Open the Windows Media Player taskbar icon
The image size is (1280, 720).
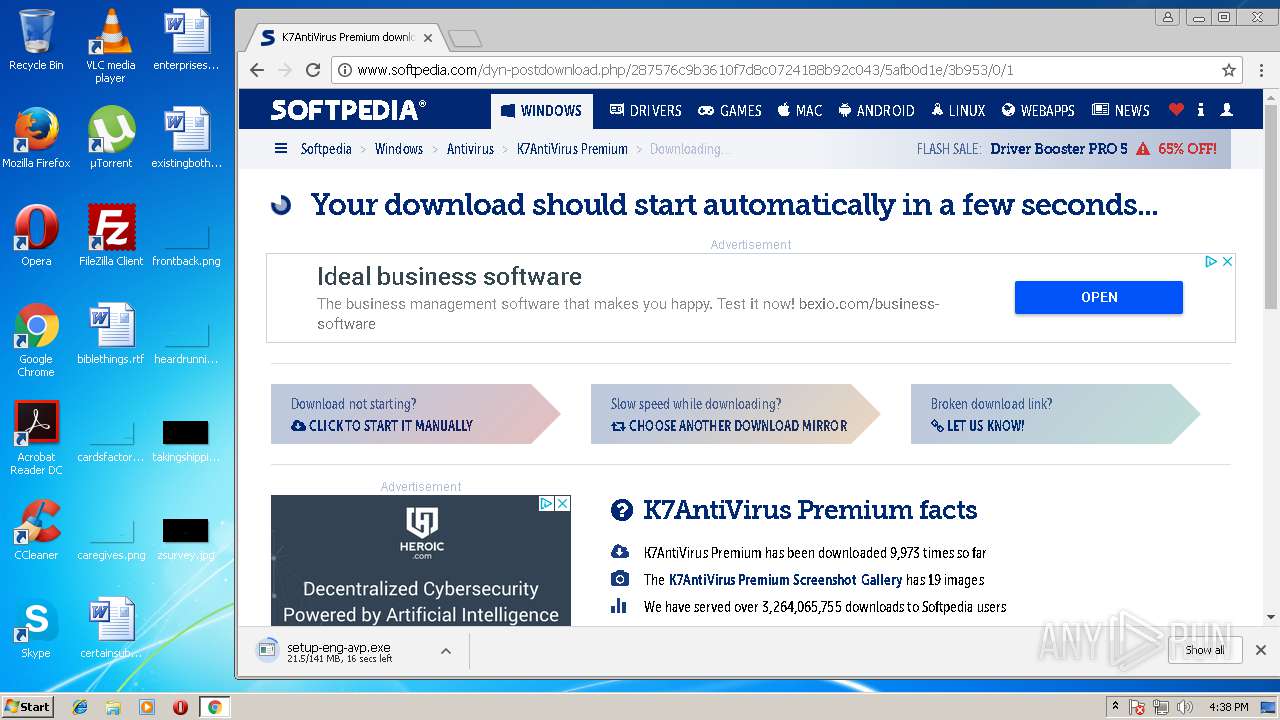[x=146, y=707]
